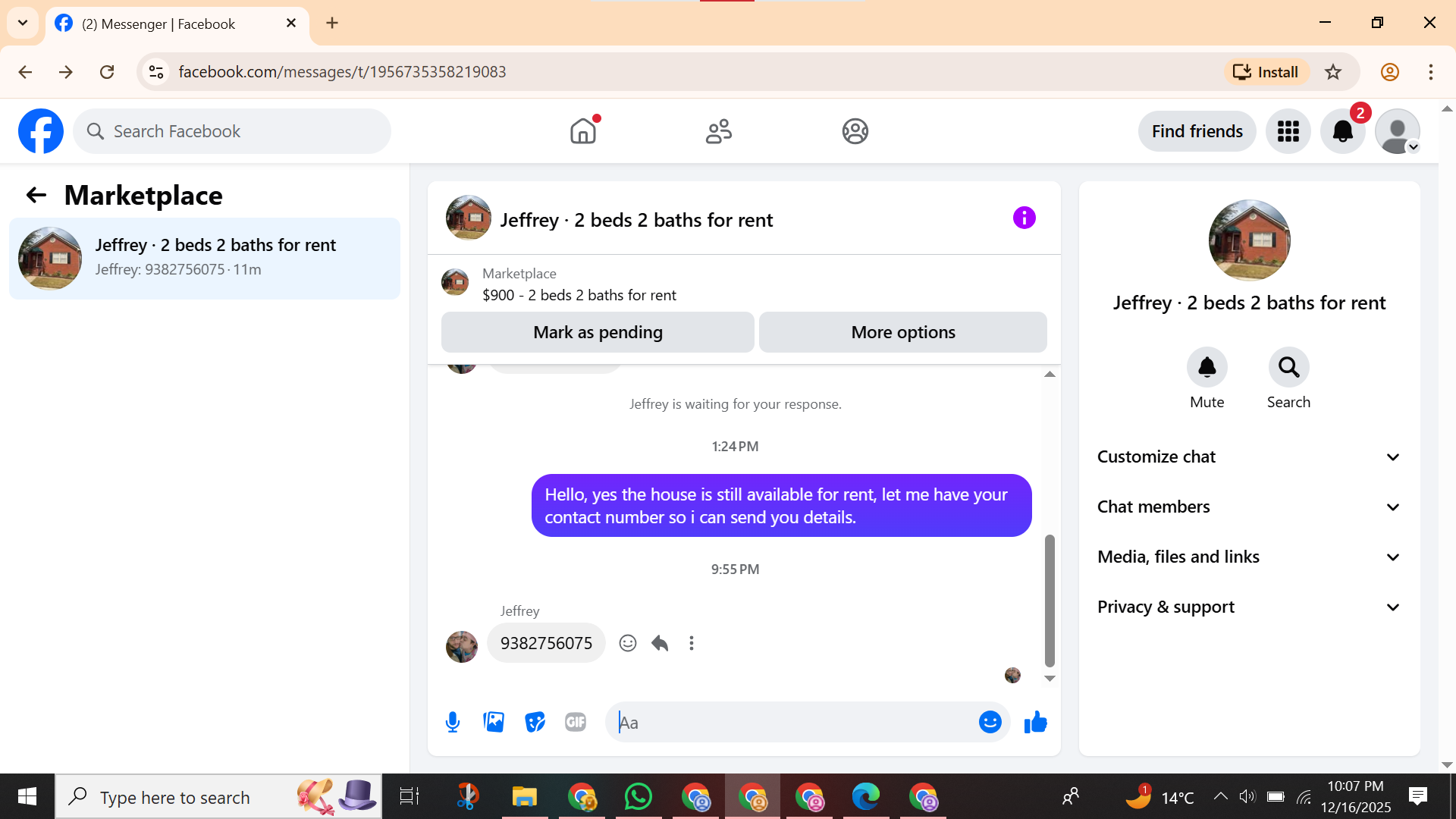
Task: Open a new browser tab
Action: pyautogui.click(x=332, y=23)
